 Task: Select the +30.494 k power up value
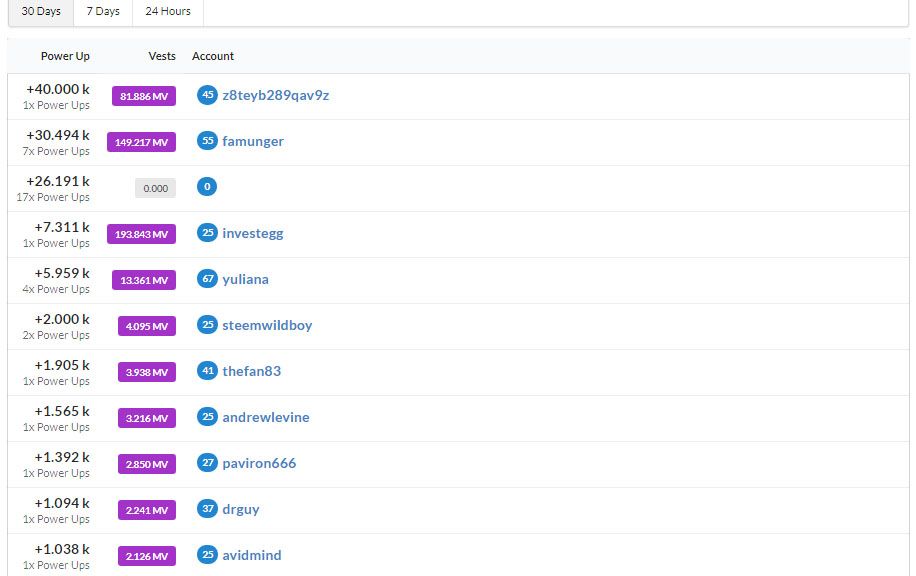coord(58,136)
